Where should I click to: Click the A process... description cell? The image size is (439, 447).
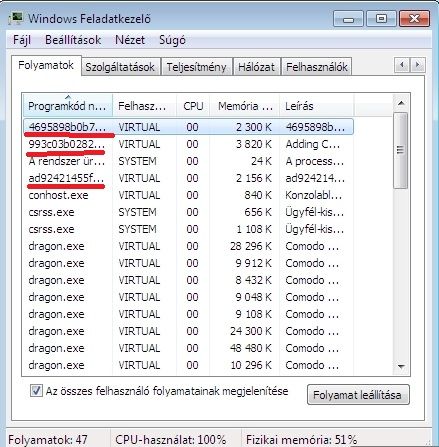(x=314, y=161)
